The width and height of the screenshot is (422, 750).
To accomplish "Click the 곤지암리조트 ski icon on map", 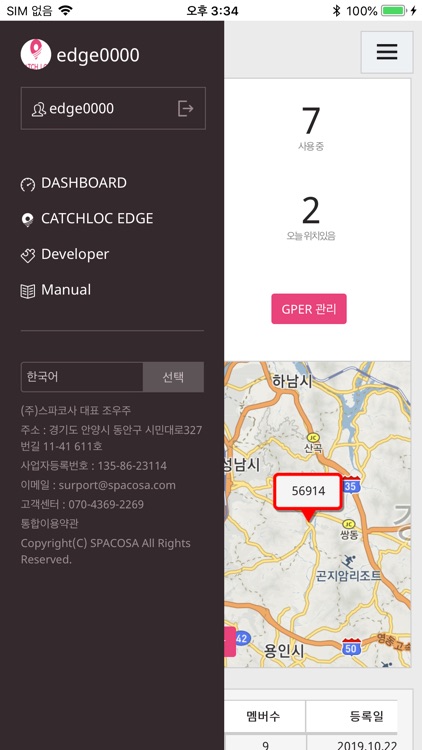I will 349,561.
